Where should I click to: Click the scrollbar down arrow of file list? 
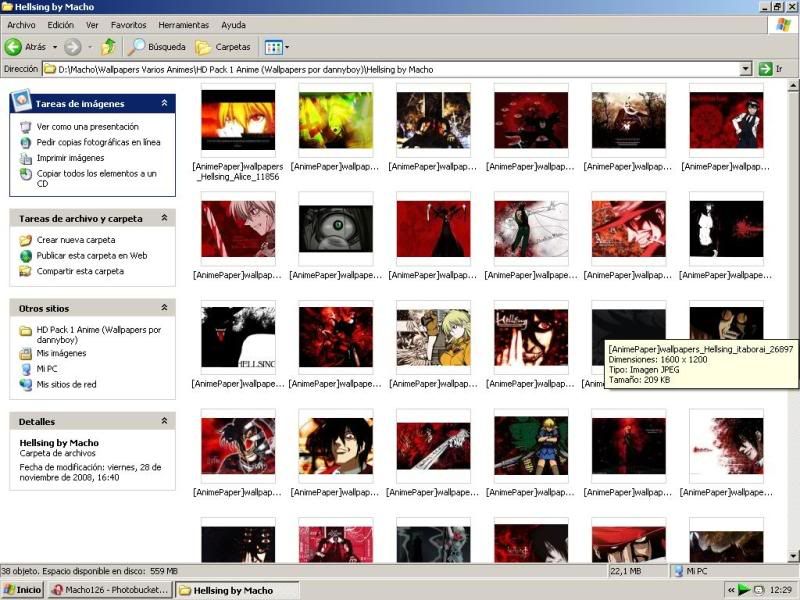pyautogui.click(x=793, y=556)
